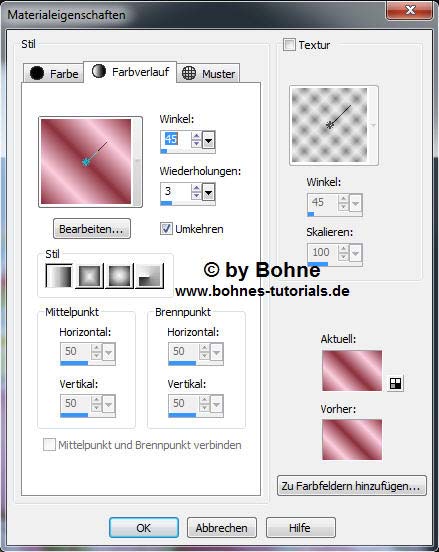This screenshot has width=439, height=552.
Task: Click the Zu Farbfeldern hinzufügen... button
Action: point(351,486)
